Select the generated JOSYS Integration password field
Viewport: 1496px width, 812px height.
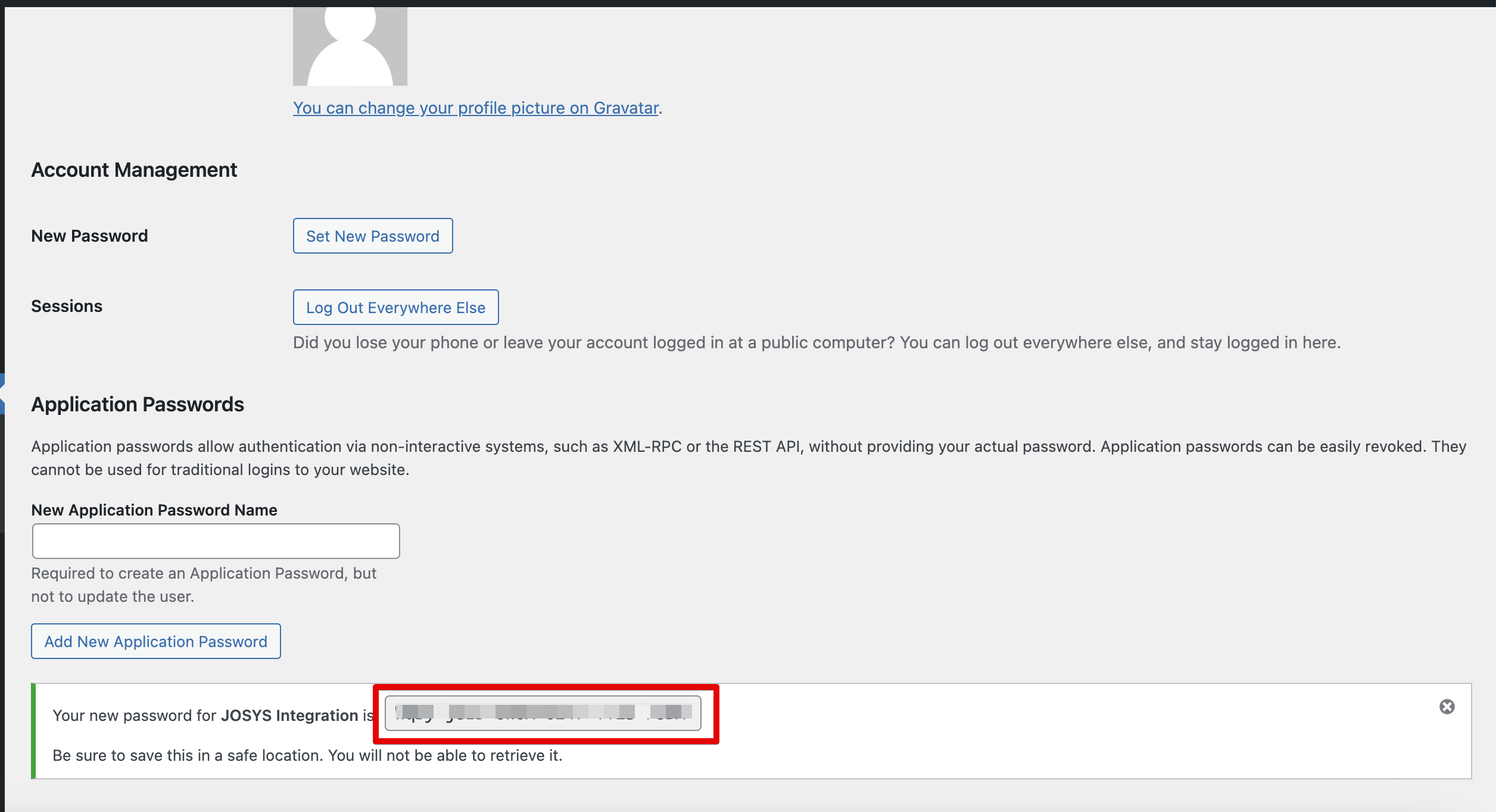[543, 713]
